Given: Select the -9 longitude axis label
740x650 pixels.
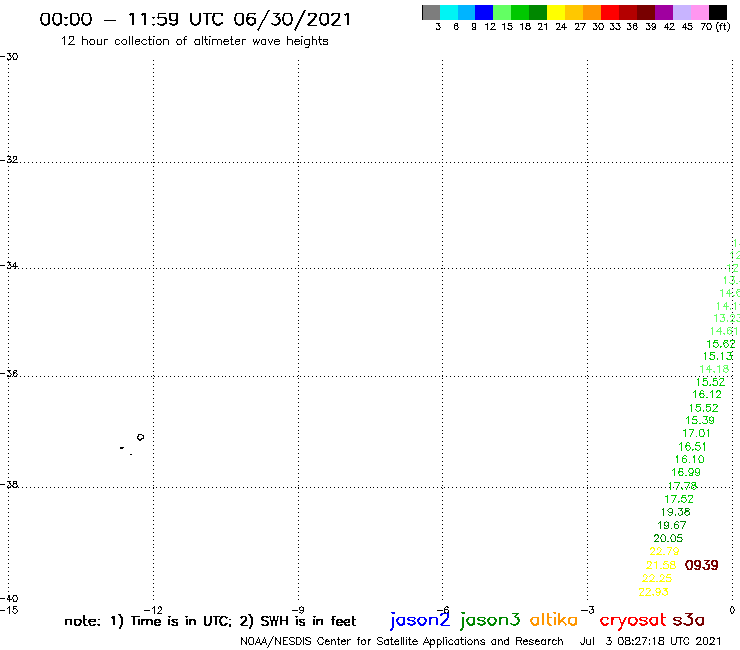Looking at the screenshot, I should (298, 610).
